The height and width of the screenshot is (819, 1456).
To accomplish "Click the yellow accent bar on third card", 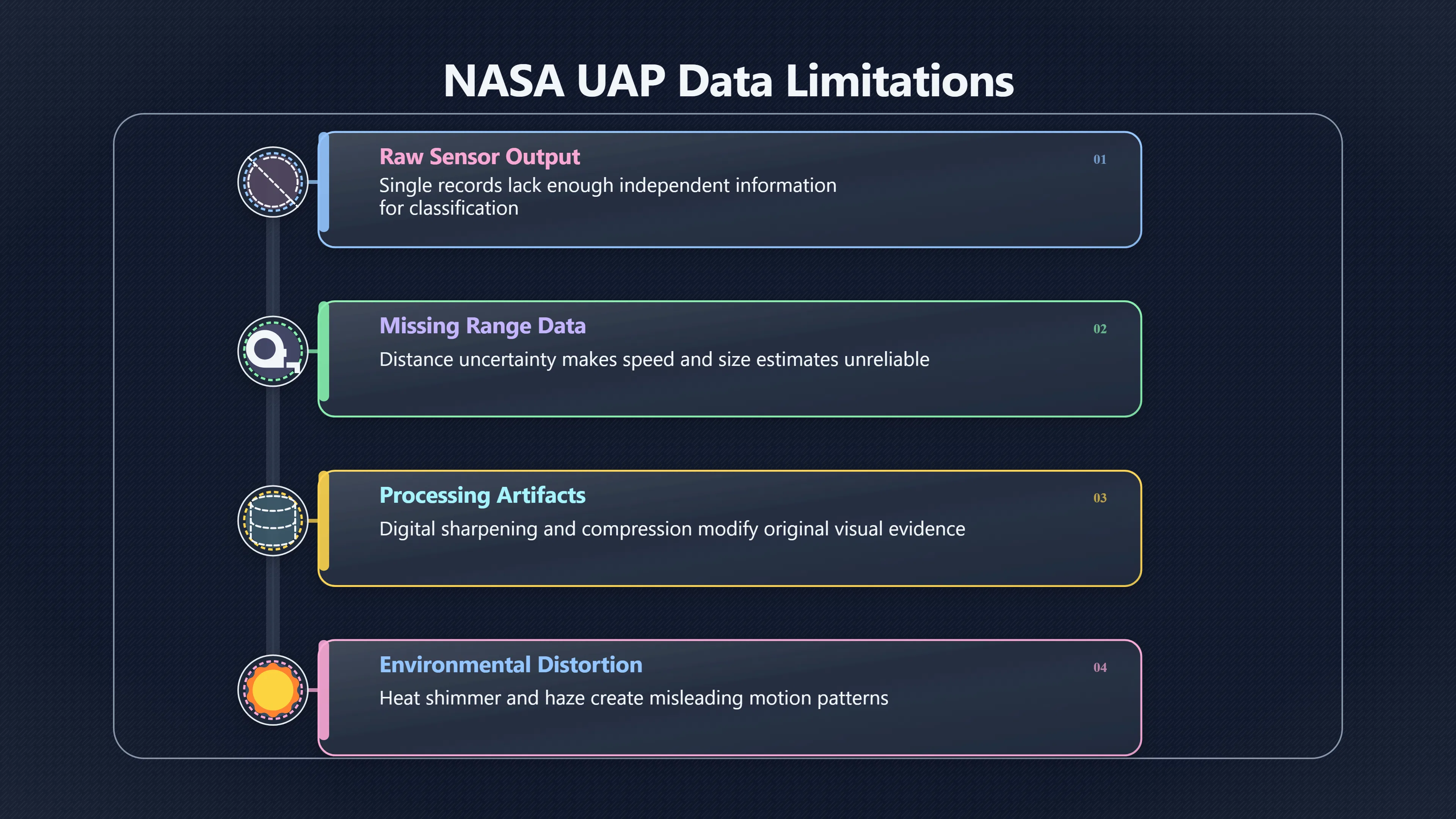I will pos(324,521).
